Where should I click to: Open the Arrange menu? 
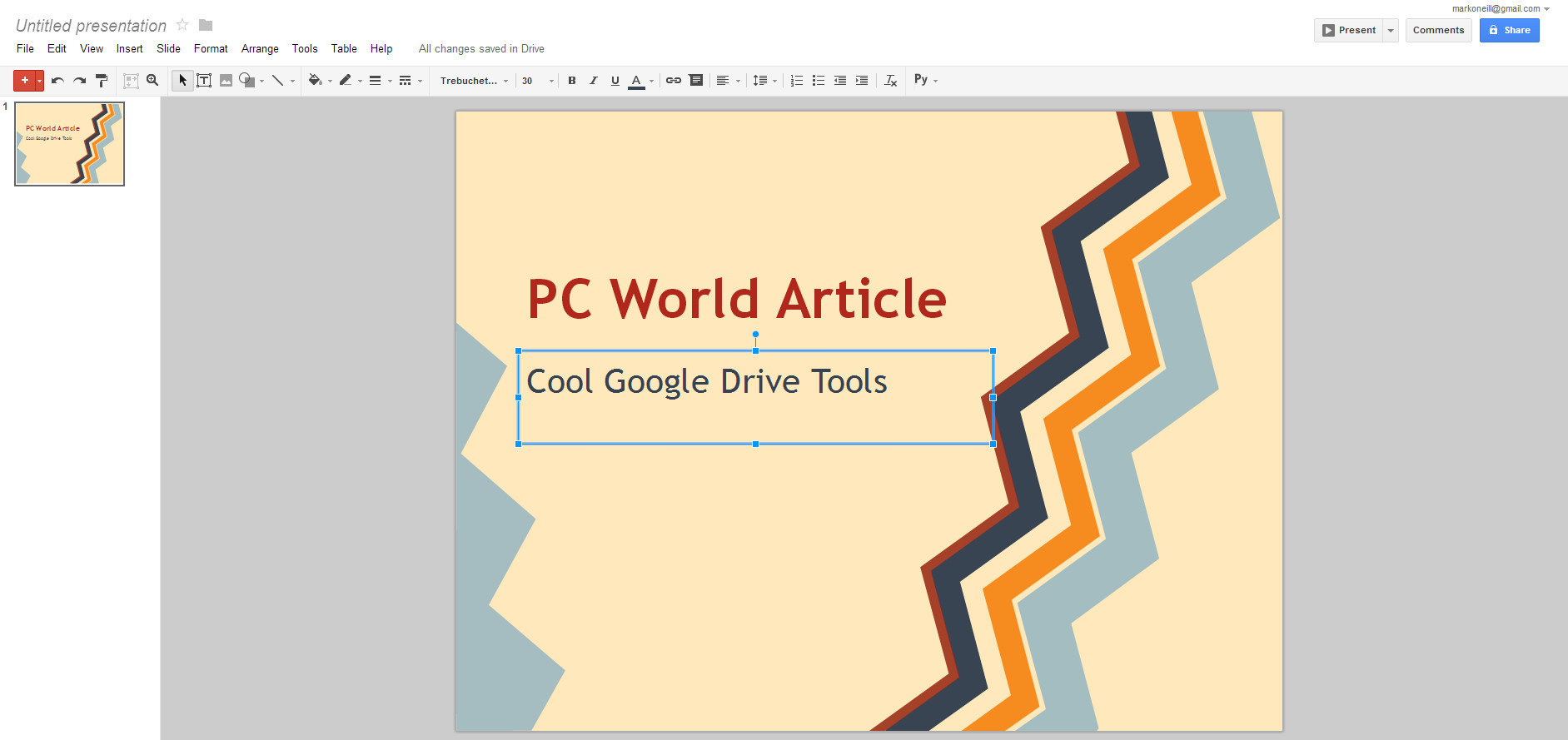point(260,49)
